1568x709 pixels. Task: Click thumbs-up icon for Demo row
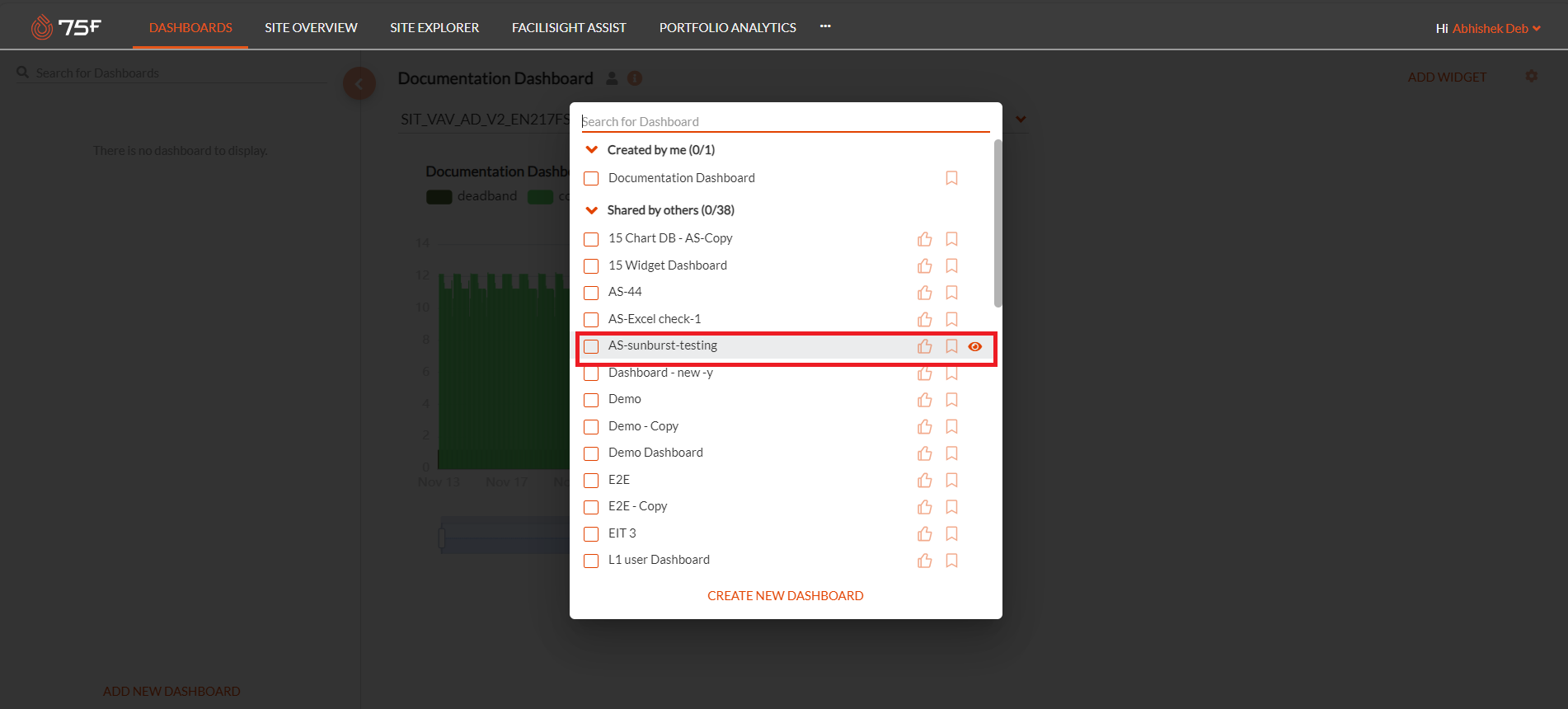pyautogui.click(x=925, y=400)
